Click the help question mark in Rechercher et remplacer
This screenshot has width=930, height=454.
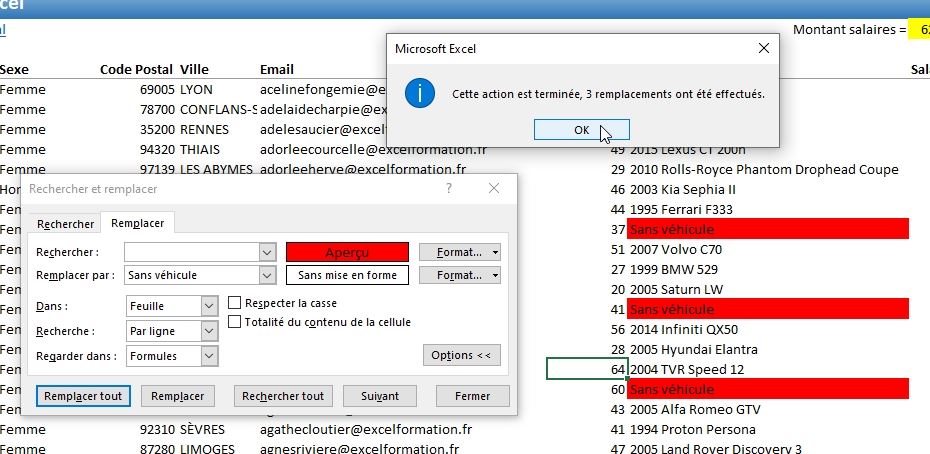pyautogui.click(x=449, y=188)
